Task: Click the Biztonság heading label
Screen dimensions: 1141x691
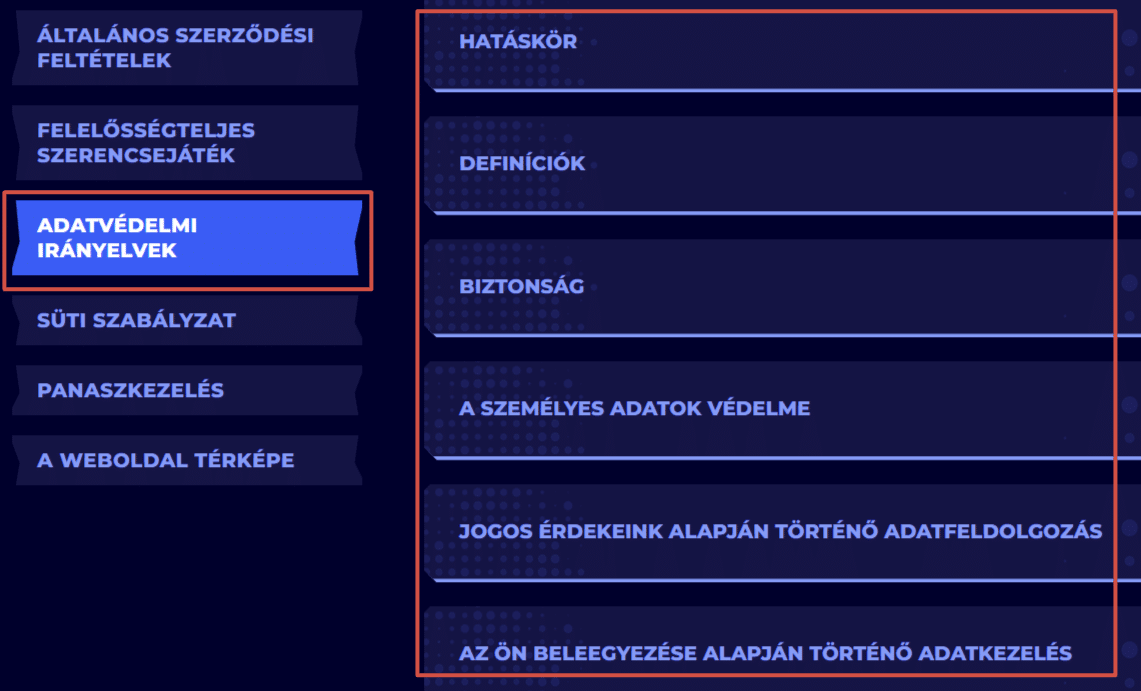Action: [x=522, y=287]
